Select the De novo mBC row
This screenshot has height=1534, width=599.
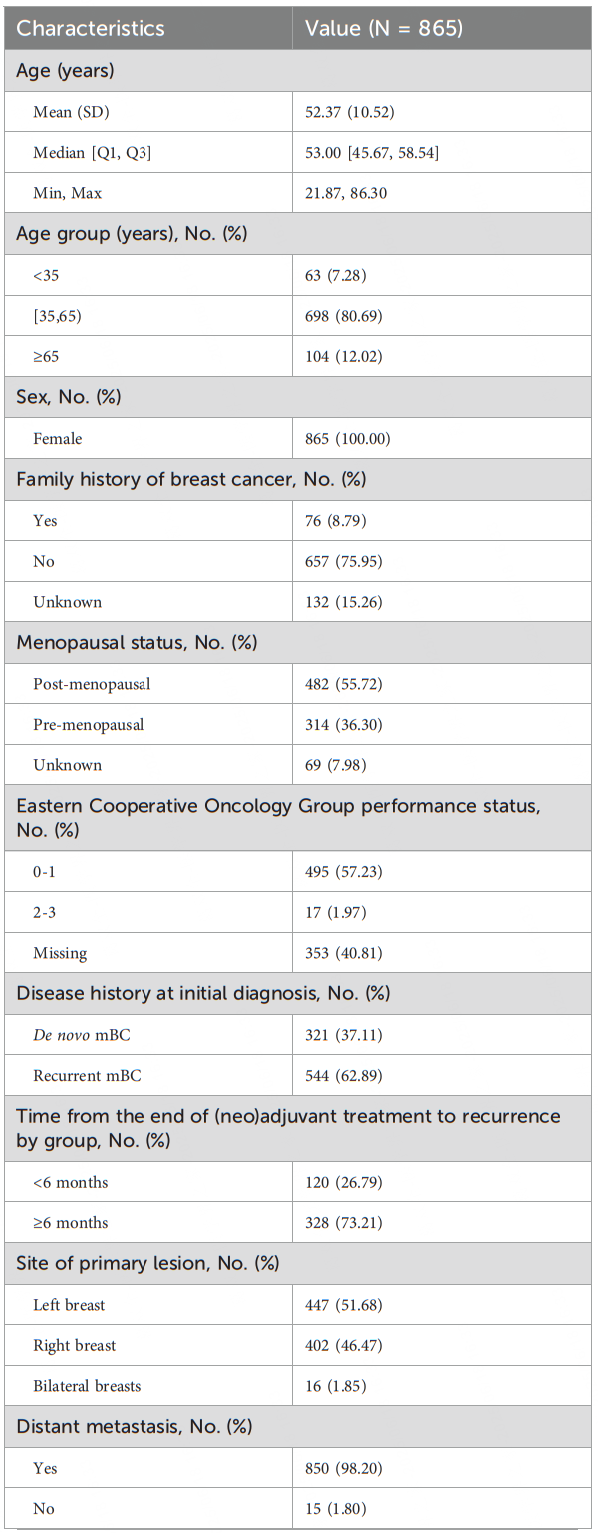299,1036
